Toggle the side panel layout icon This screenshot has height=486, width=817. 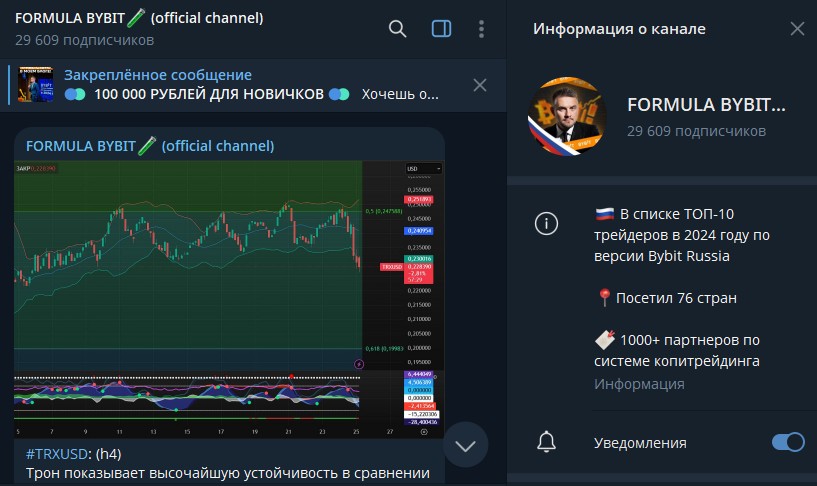[x=441, y=29]
